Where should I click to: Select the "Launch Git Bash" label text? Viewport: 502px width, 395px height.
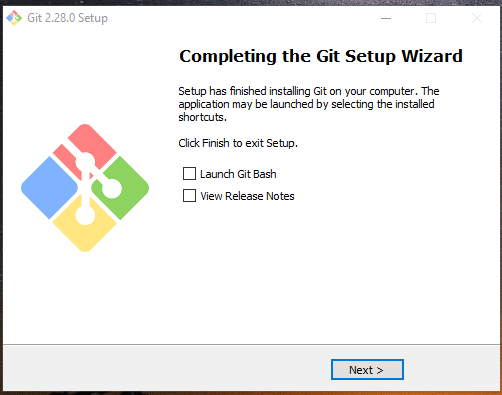pos(238,174)
